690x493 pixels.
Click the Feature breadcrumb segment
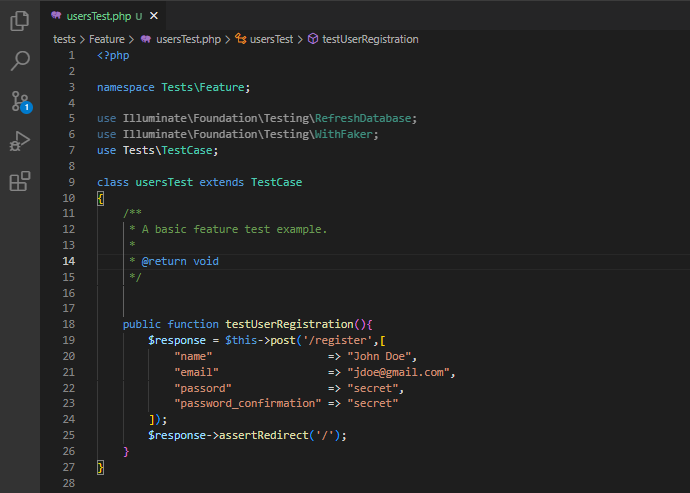107,39
